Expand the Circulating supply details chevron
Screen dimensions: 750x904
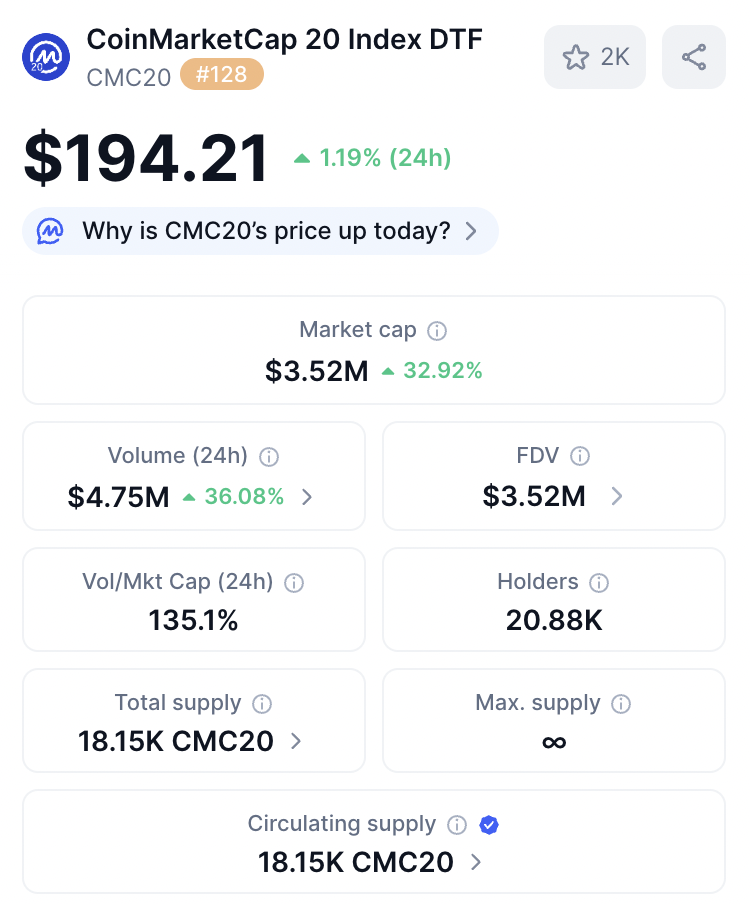pyautogui.click(x=476, y=862)
